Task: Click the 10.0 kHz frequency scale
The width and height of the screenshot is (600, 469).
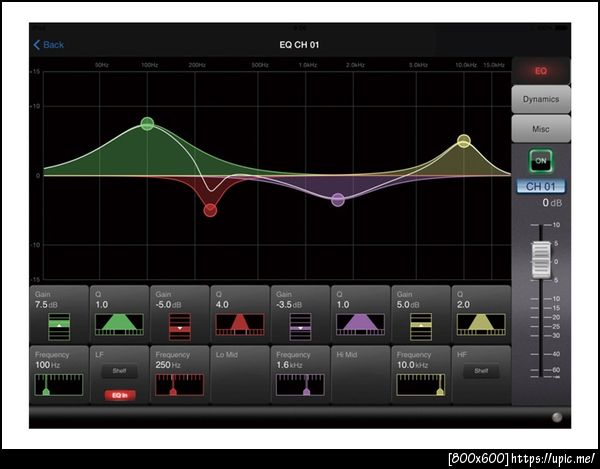Action: pyautogui.click(x=421, y=385)
